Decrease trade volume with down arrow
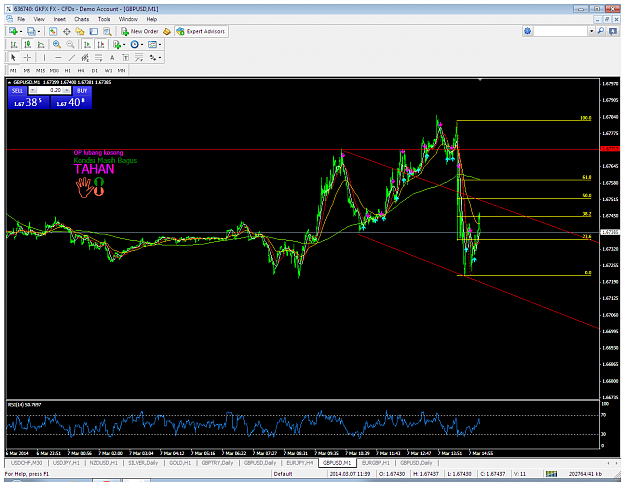This screenshot has height=482, width=625. point(33,90)
